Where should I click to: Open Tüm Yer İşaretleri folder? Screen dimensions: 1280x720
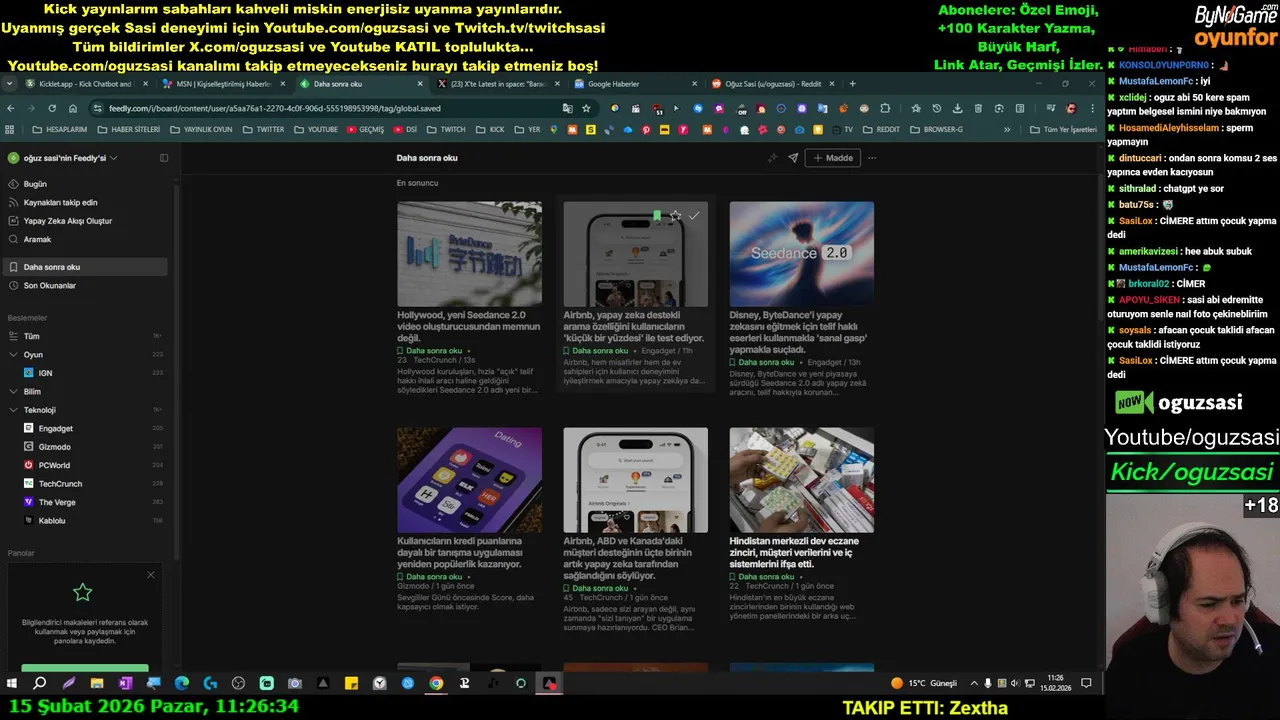pyautogui.click(x=1064, y=129)
